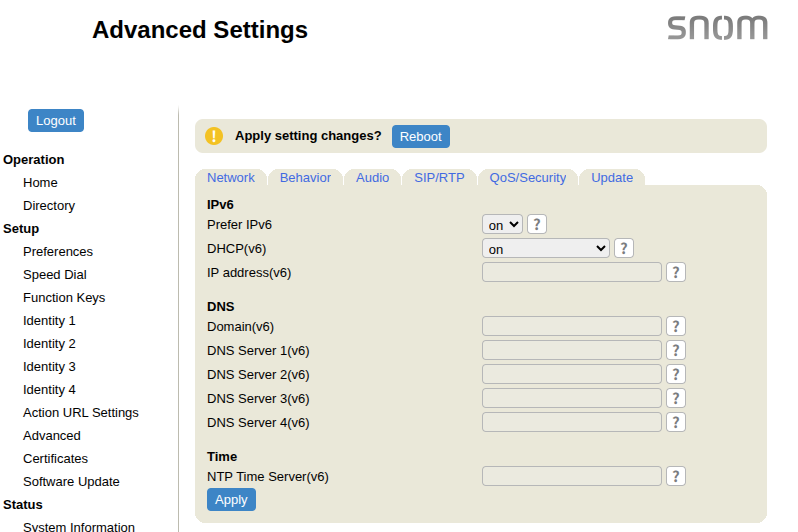Expand the DHCP(v6) dropdown

tap(546, 249)
